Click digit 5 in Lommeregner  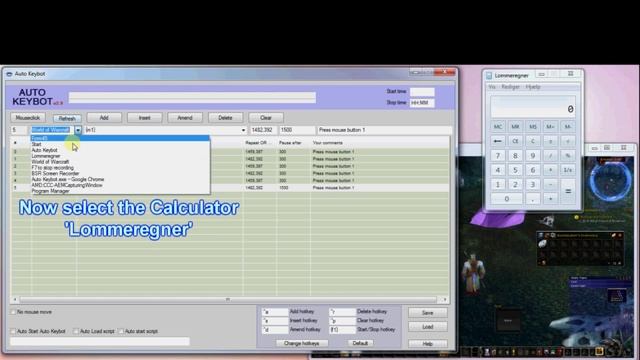[x=515, y=170]
